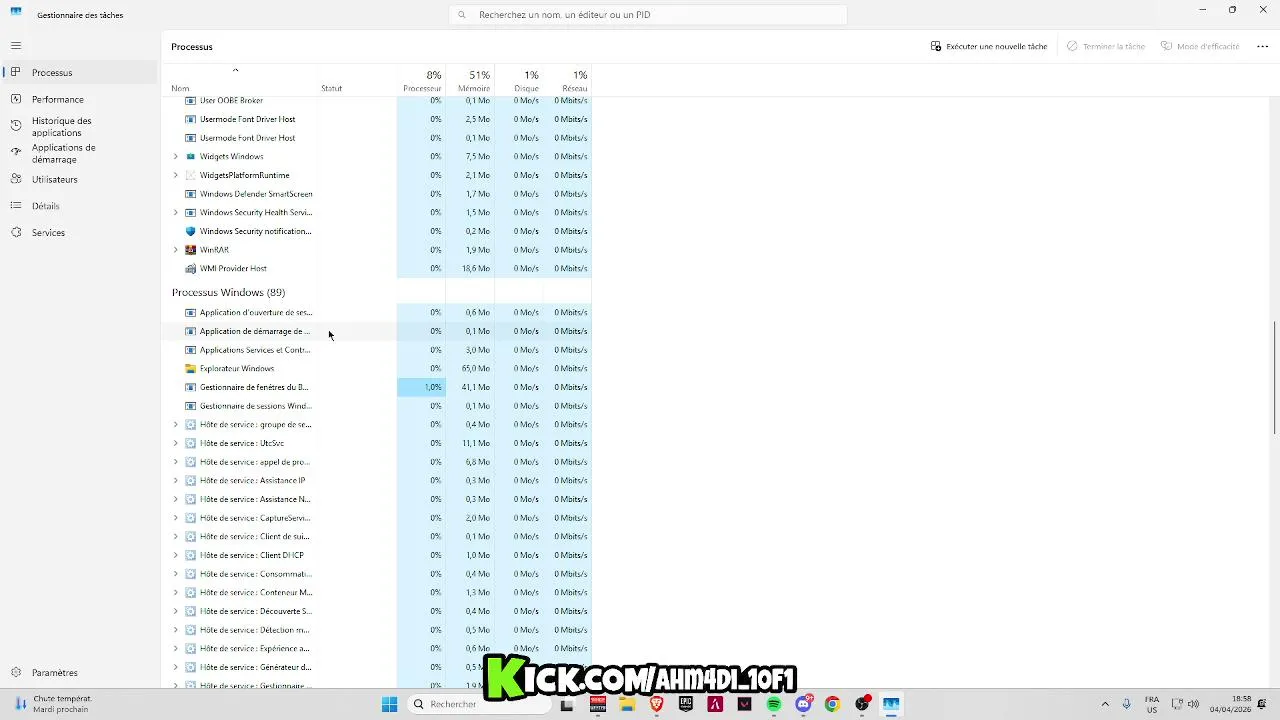Click the WMI Provider Host icon
The image size is (1280, 720).
pos(191,268)
